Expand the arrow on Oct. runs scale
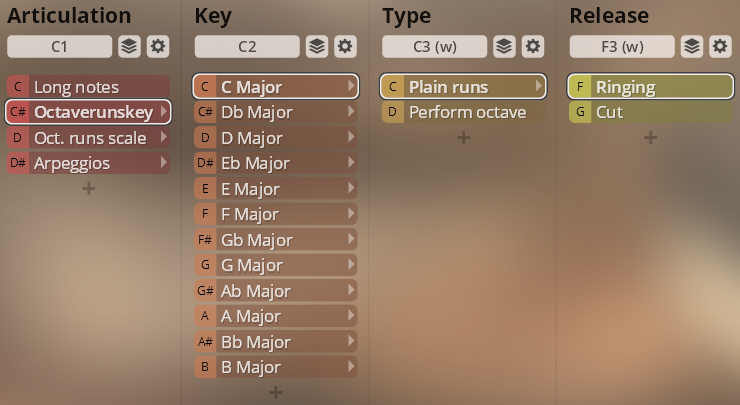Viewport: 740px width, 405px height. tap(163, 138)
